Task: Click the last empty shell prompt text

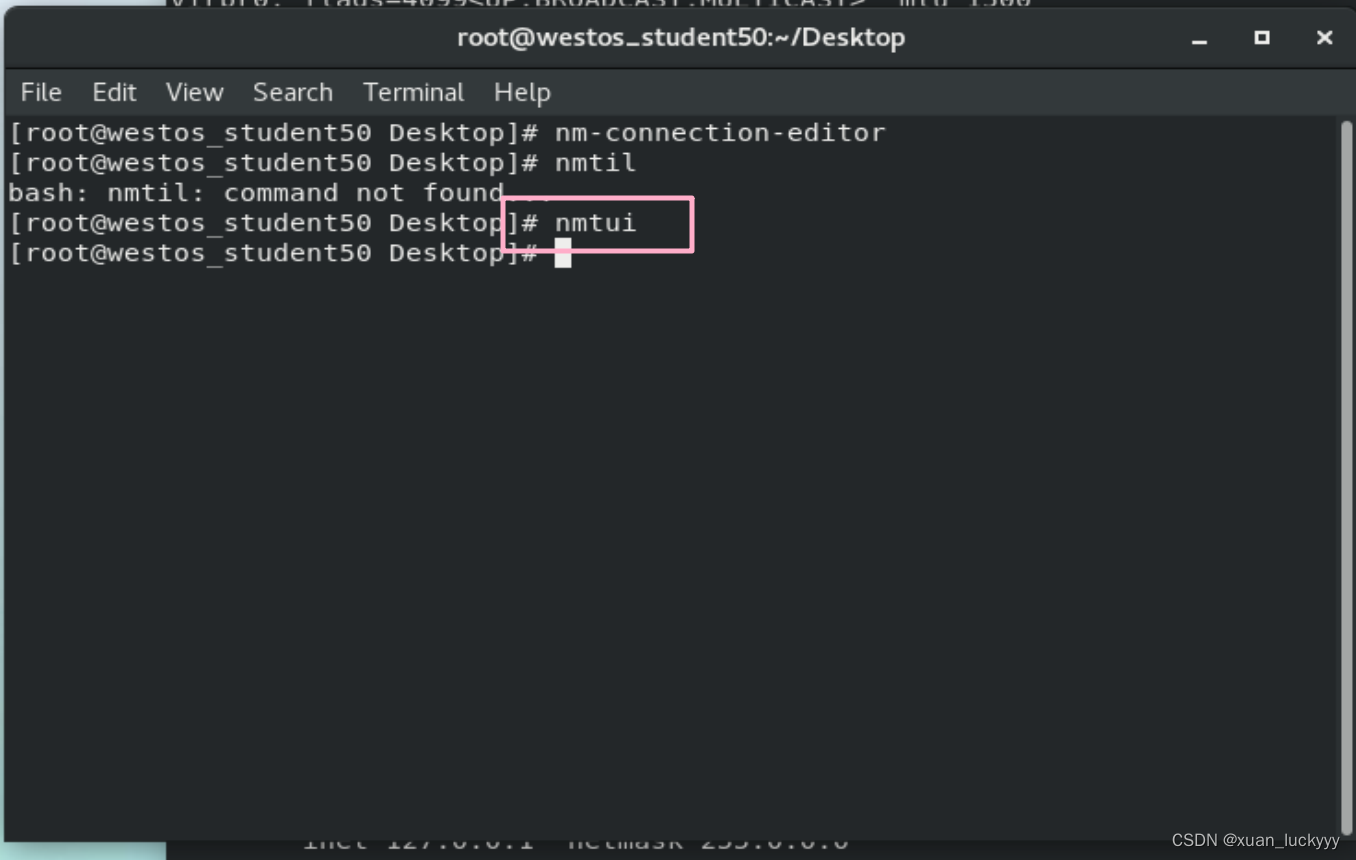Action: [x=270, y=253]
